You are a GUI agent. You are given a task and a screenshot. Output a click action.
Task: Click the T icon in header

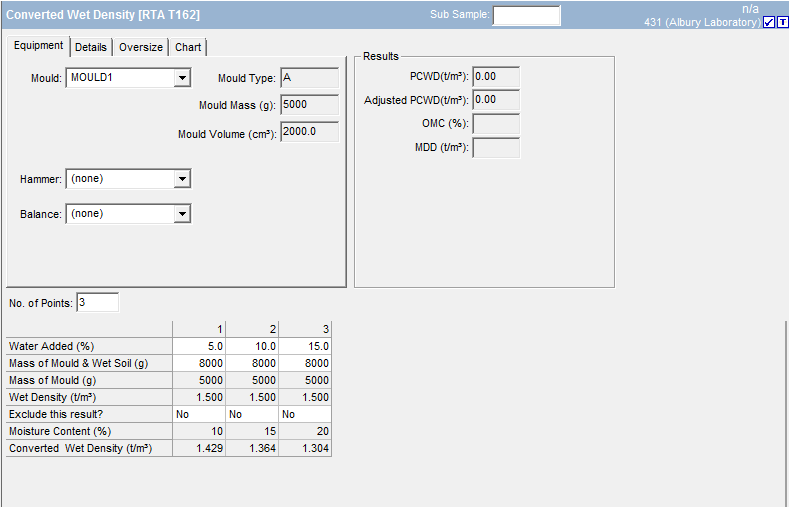781,23
